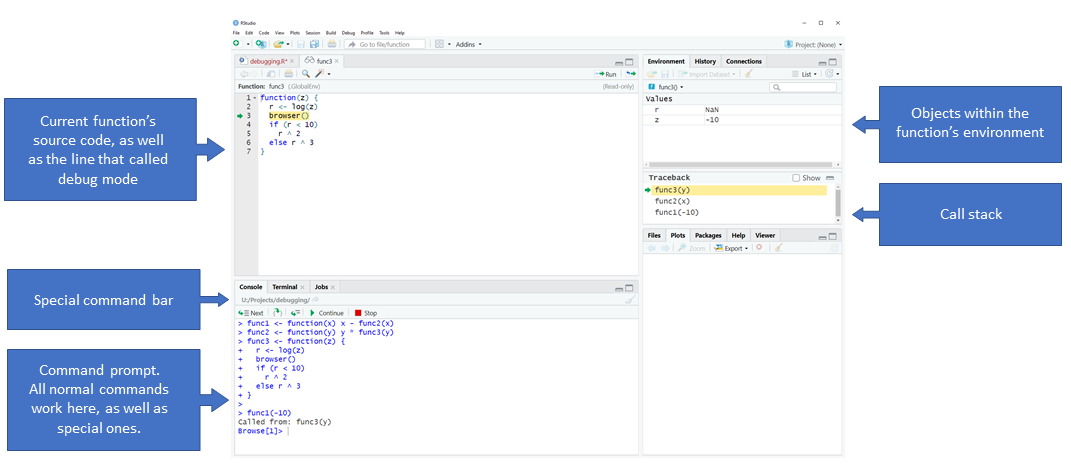Switch to the Connections tab
This screenshot has height=464, width=1071.
tap(744, 62)
